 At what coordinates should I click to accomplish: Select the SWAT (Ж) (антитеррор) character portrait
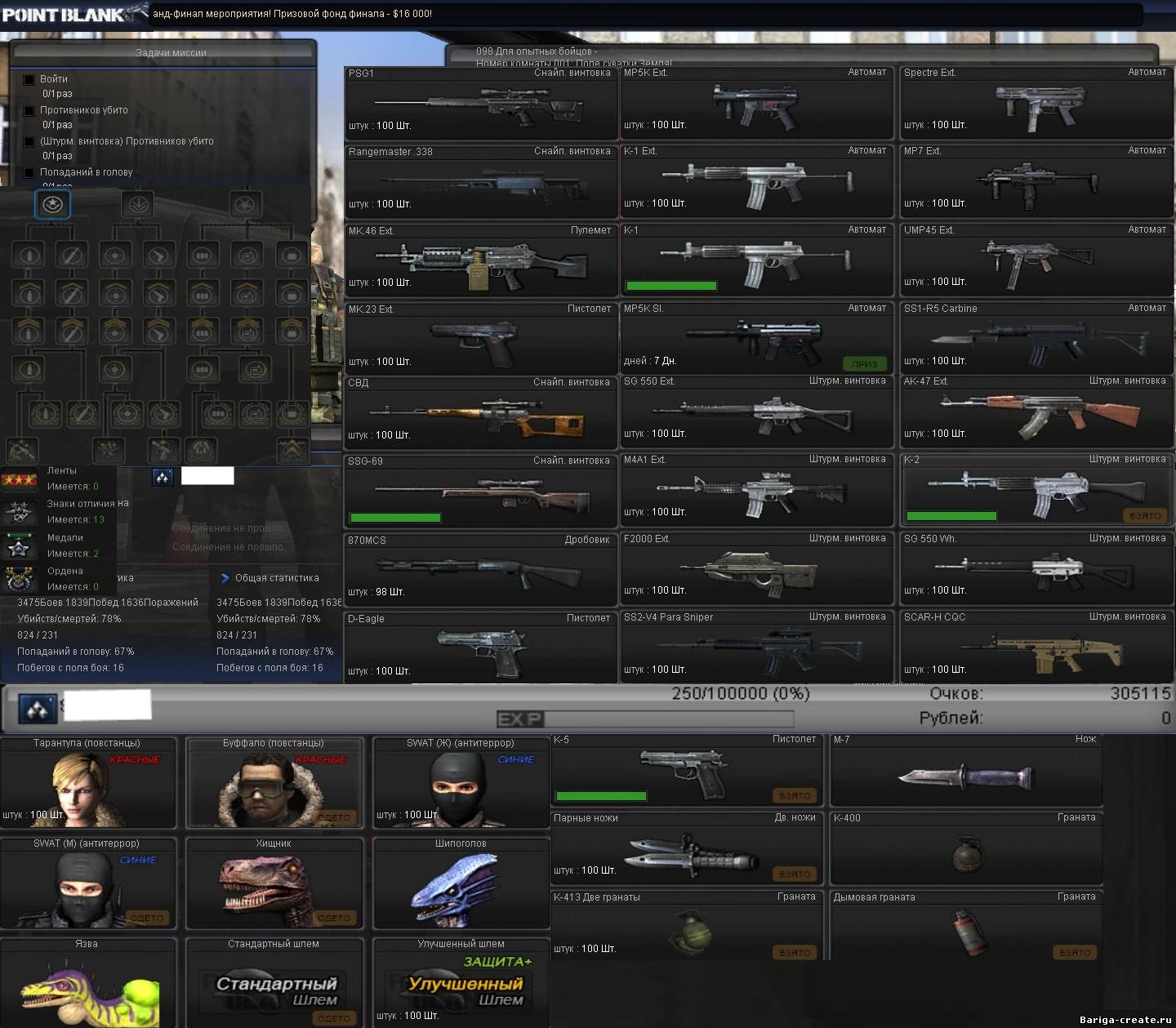tap(461, 784)
